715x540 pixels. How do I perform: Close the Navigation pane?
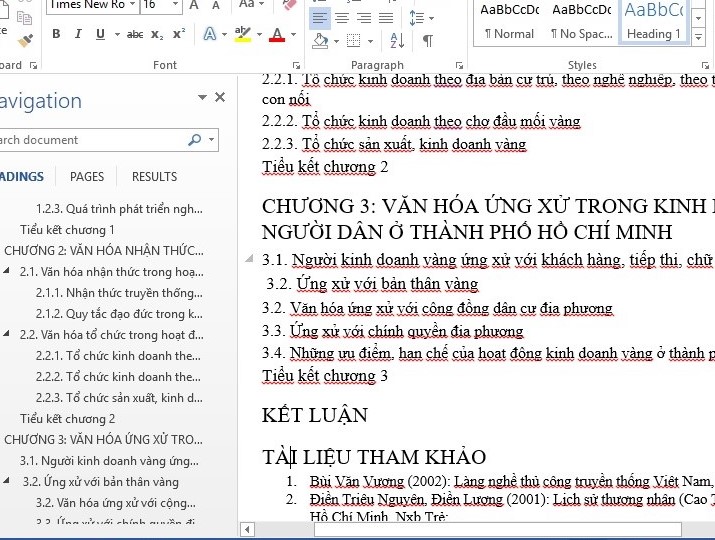pos(220,97)
